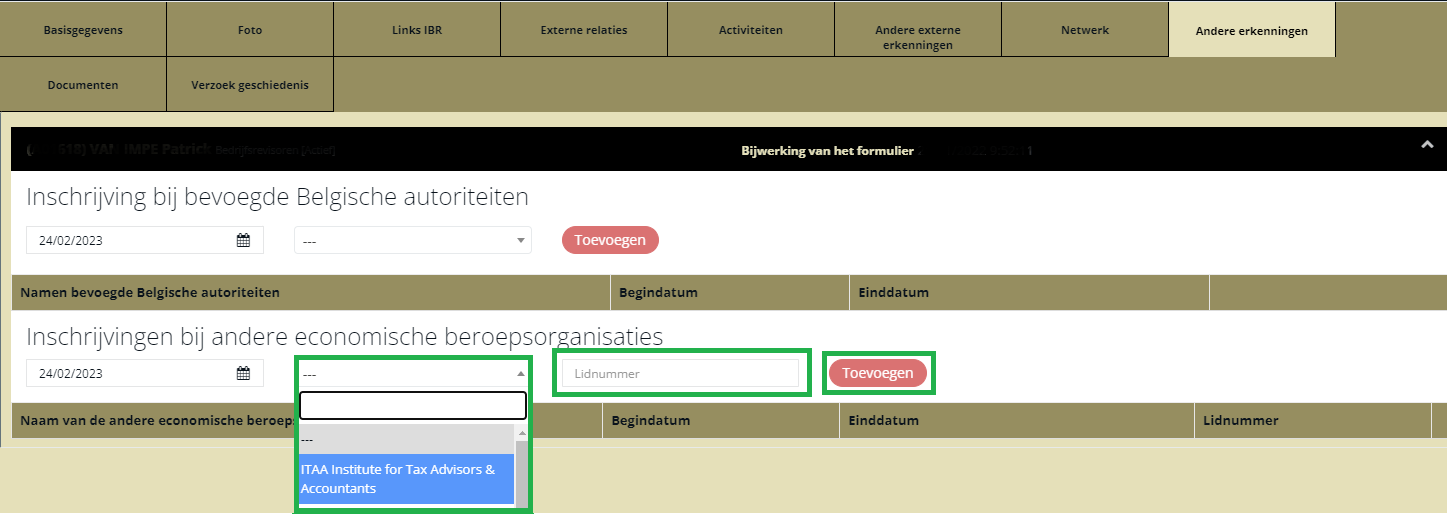The width and height of the screenshot is (1447, 514).
Task: Click the search box inside the dropdown
Action: click(412, 405)
